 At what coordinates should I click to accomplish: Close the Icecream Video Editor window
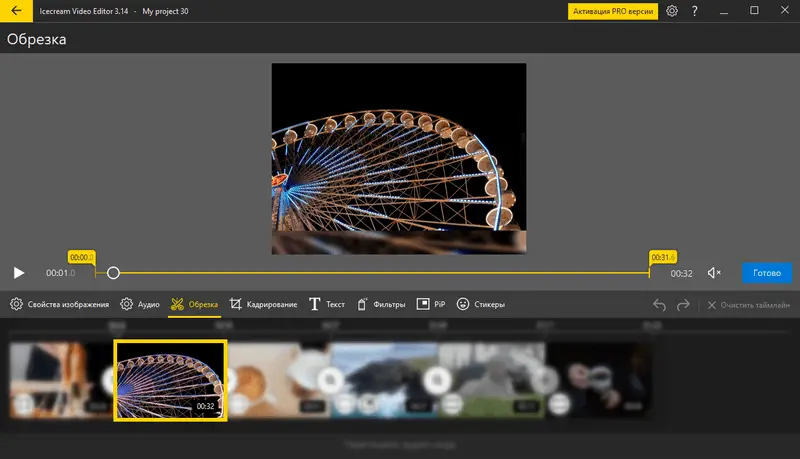(785, 10)
